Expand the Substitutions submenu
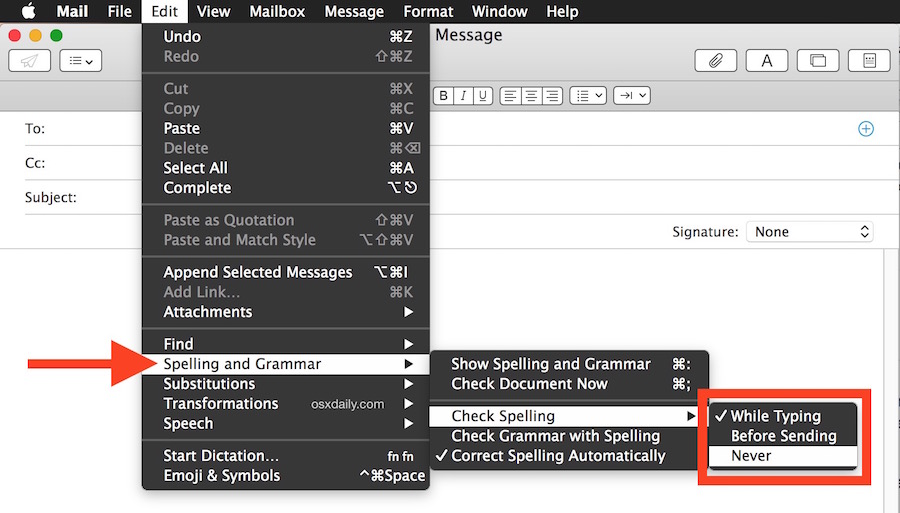Screen dimensions: 900x513 pos(286,384)
